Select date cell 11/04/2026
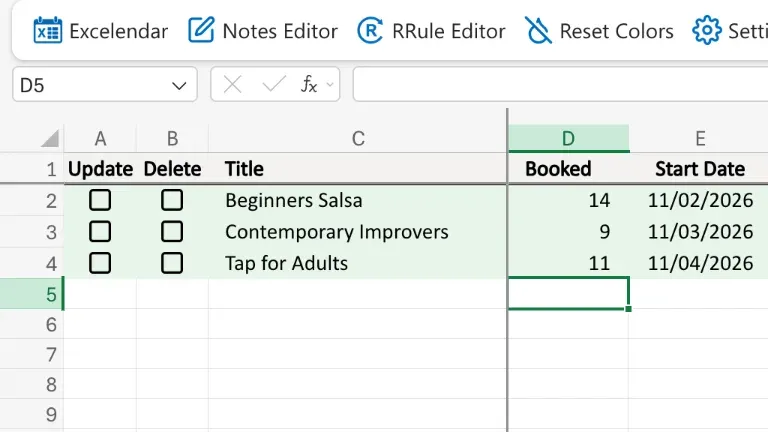The width and height of the screenshot is (768, 432). tap(699, 264)
